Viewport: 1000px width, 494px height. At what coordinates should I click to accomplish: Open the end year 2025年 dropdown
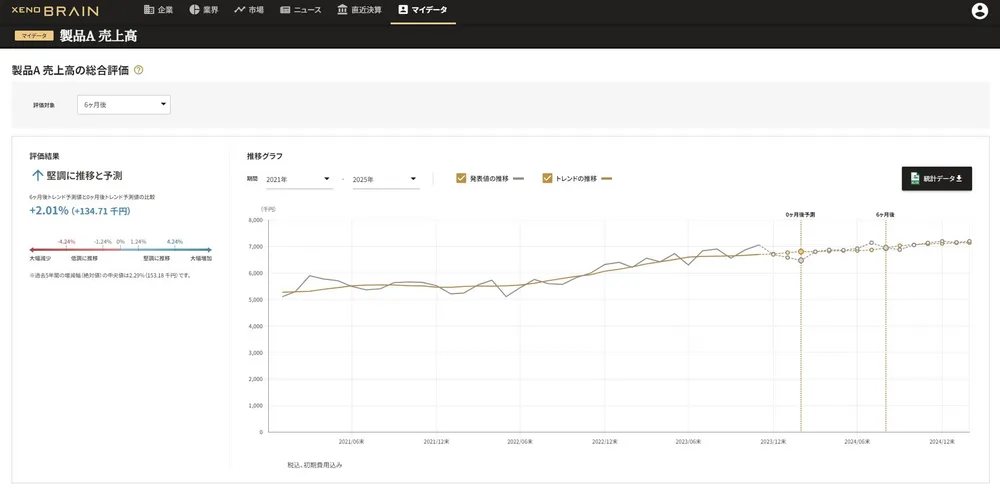pyautogui.click(x=385, y=180)
